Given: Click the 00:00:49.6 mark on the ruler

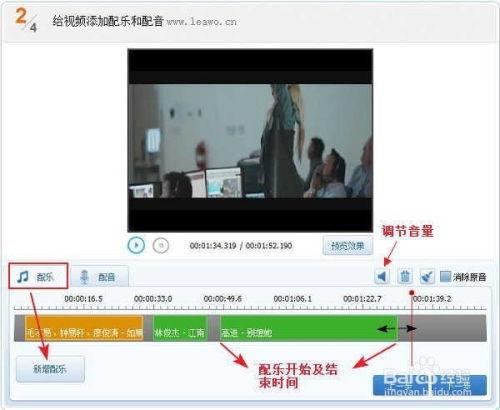Looking at the screenshot, I should pyautogui.click(x=223, y=299).
